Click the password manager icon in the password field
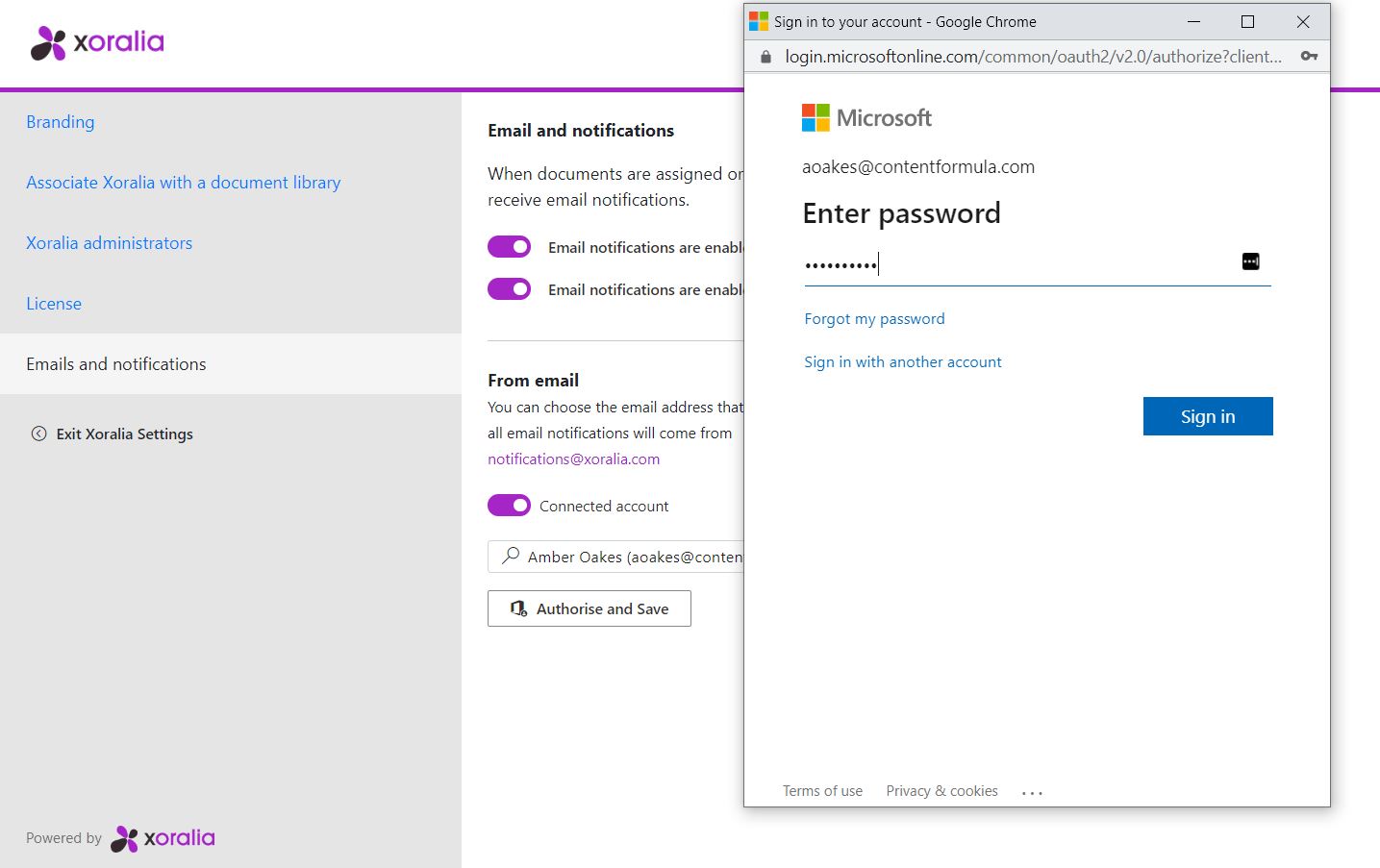Image resolution: width=1380 pixels, height=868 pixels. (1250, 261)
